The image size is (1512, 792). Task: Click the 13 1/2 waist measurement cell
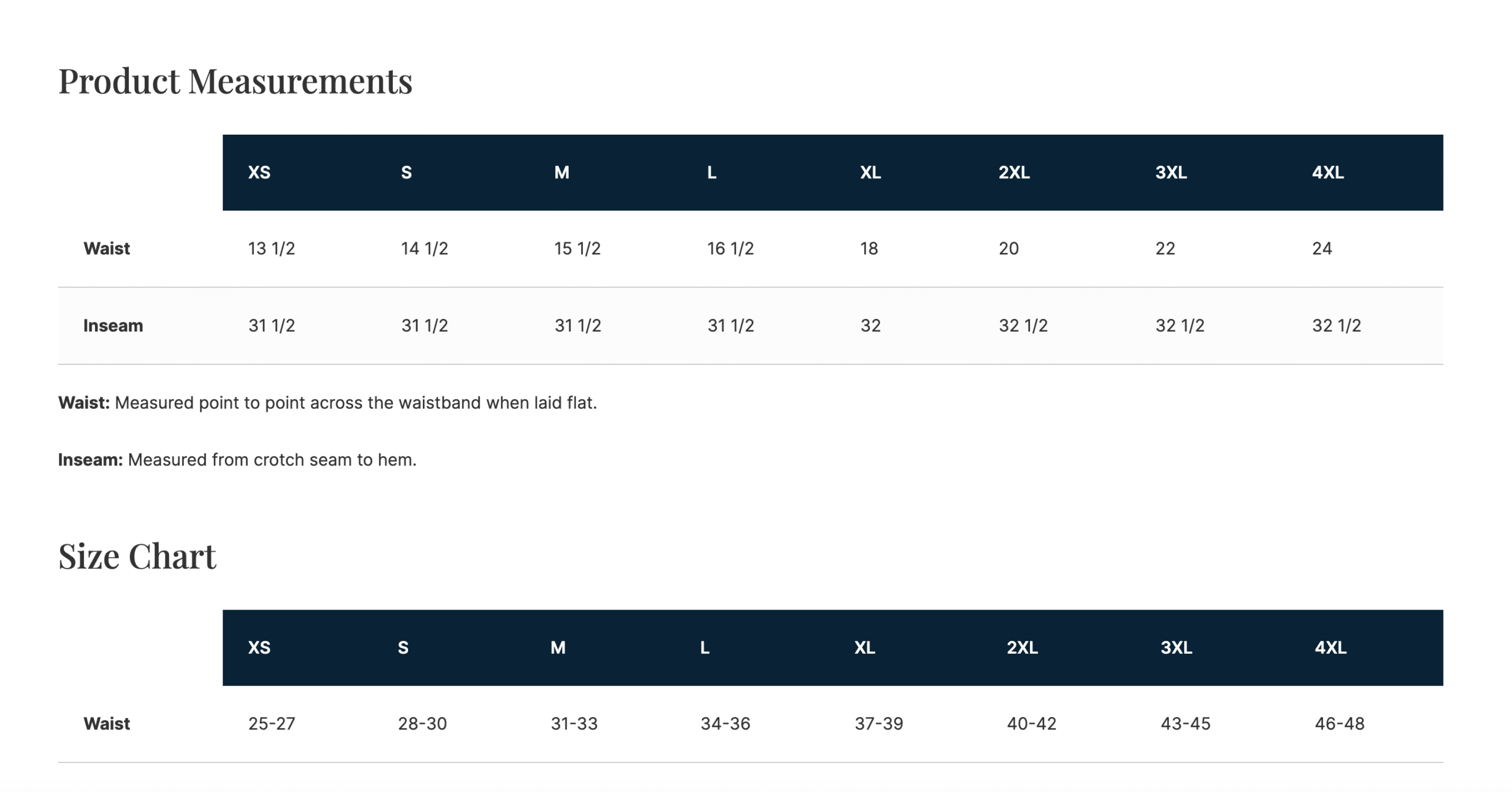[x=271, y=249]
